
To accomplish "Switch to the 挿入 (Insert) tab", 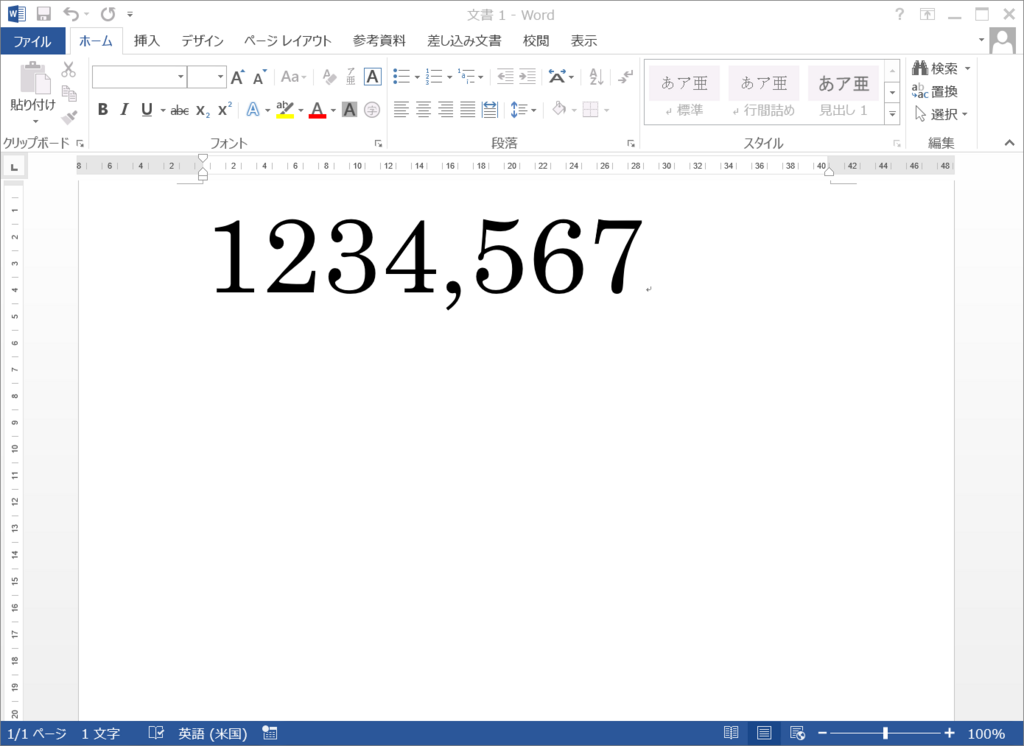I will (147, 41).
